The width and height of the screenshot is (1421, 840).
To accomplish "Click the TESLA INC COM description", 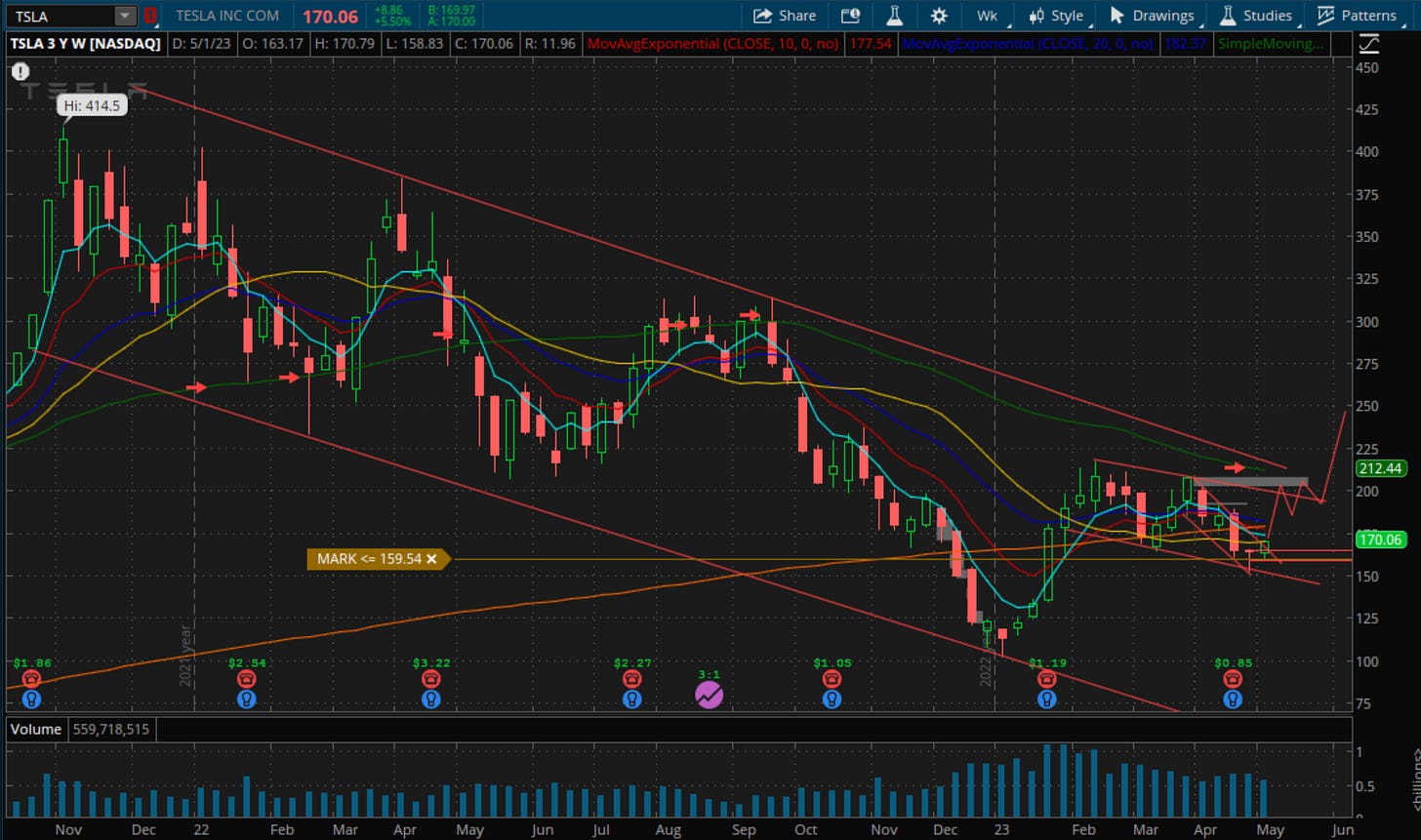I will (x=226, y=16).
